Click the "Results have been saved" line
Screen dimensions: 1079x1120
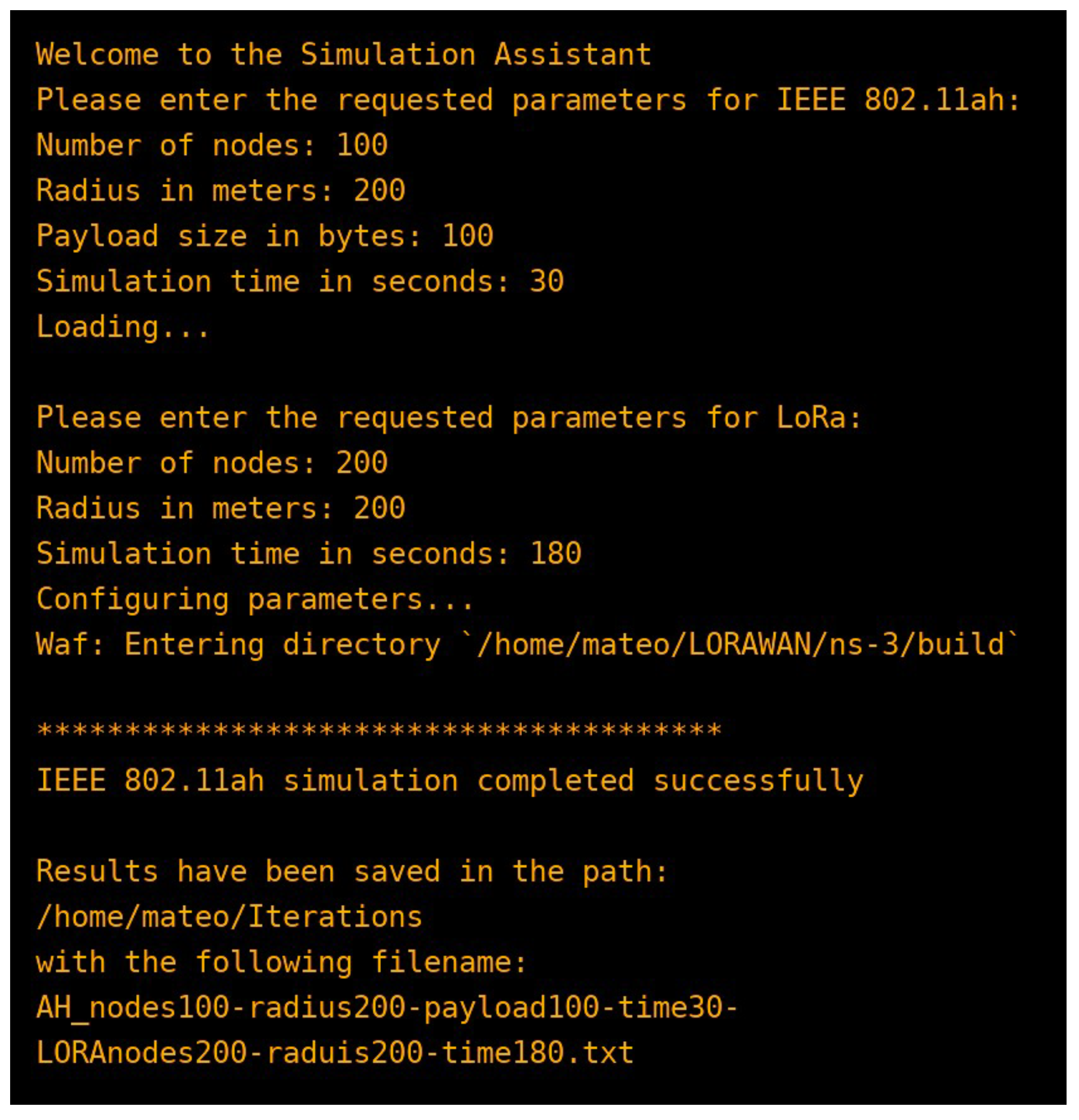352,872
